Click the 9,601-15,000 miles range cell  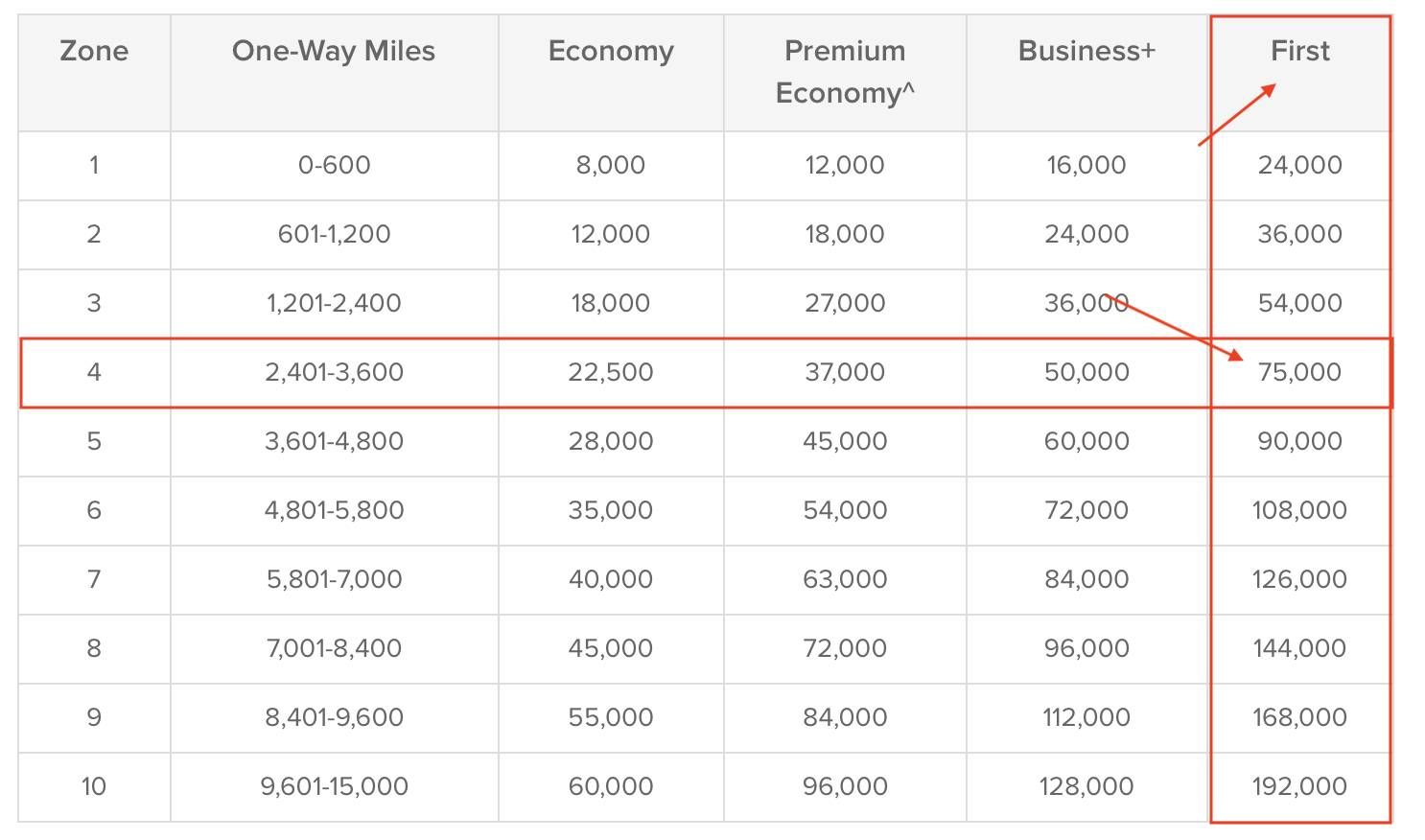pos(334,786)
